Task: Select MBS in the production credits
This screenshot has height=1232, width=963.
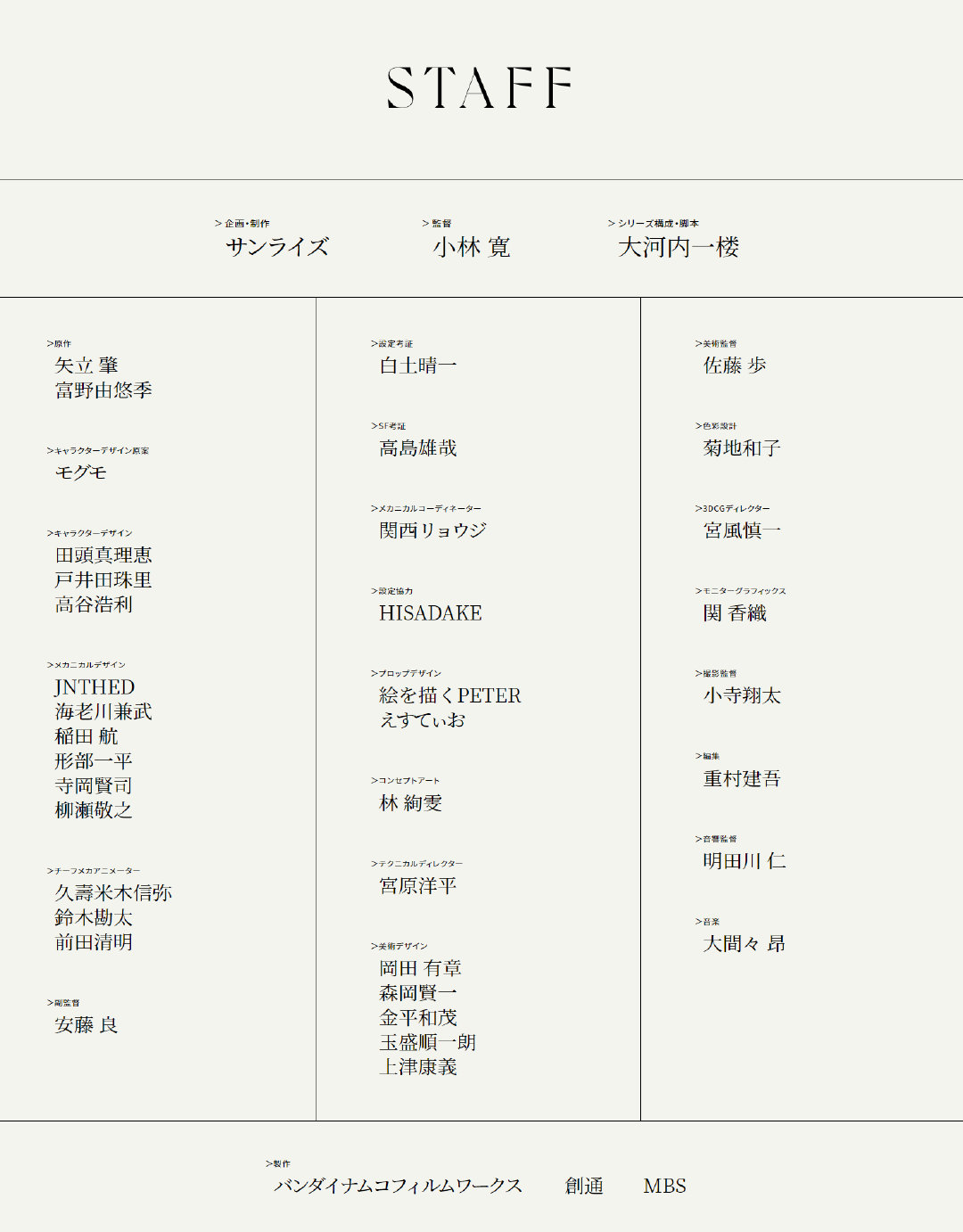Action: point(665,1187)
